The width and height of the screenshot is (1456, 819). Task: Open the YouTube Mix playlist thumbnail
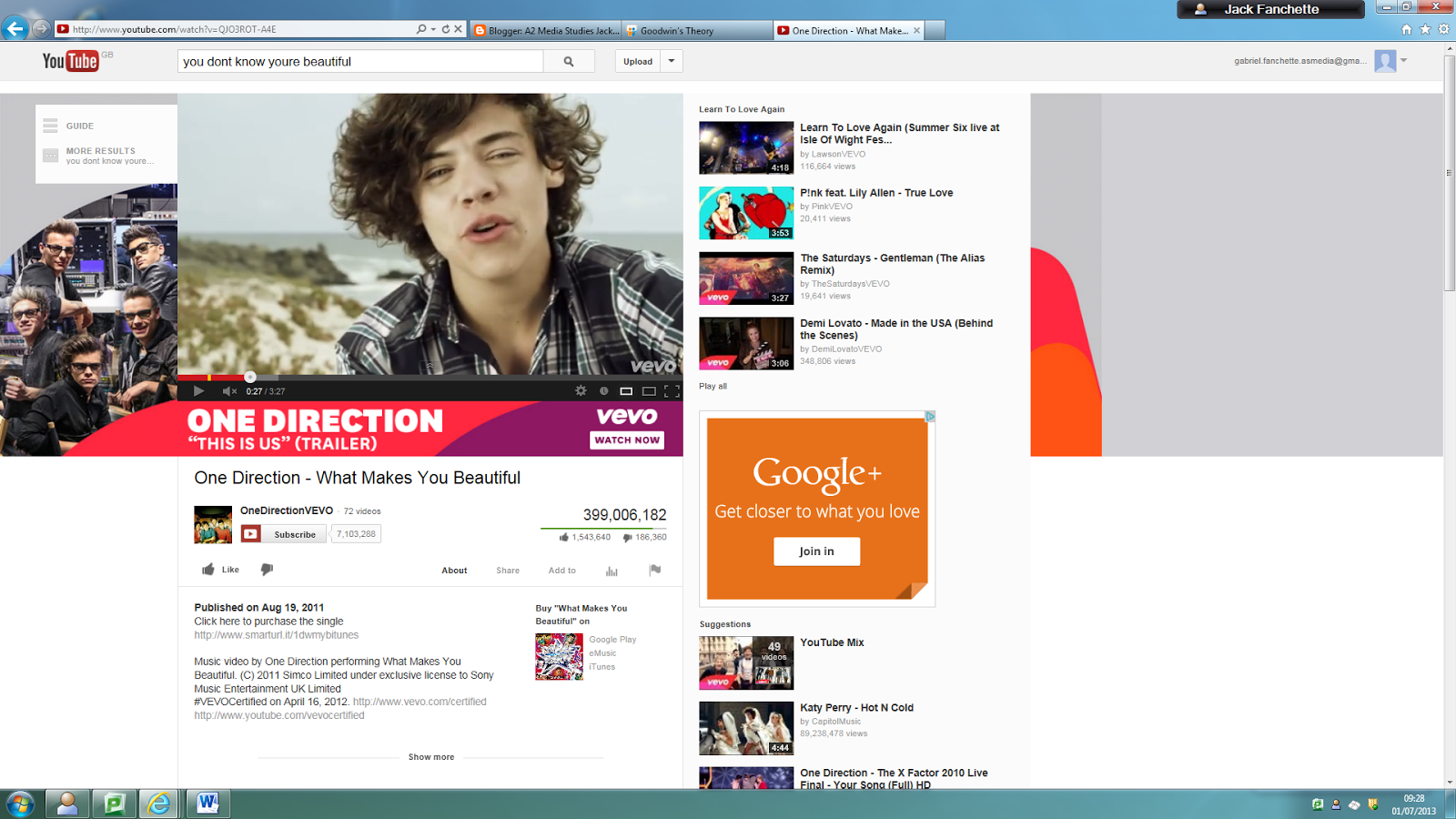pos(746,662)
